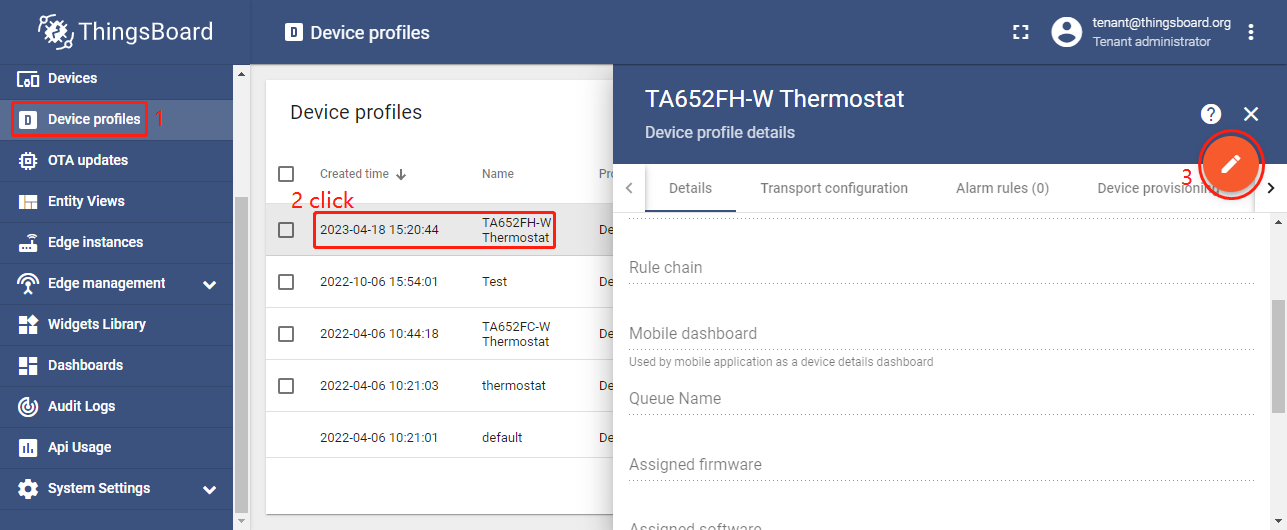Open Entity Views in the sidebar
Image resolution: width=1287 pixels, height=530 pixels.
pos(117,201)
